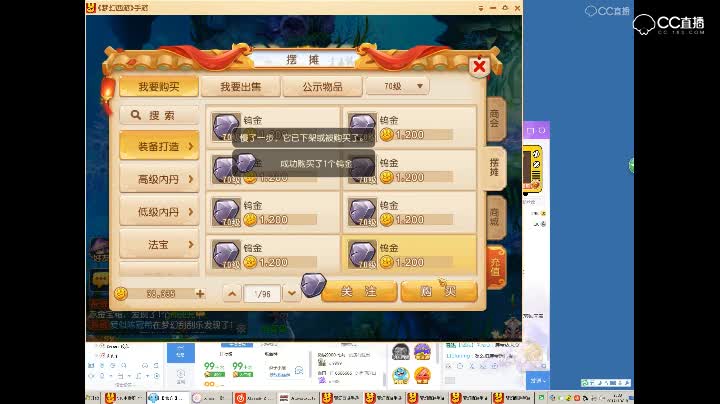Click the CC直播 logo
This screenshot has height=404, width=720.
pyautogui.click(x=668, y=24)
